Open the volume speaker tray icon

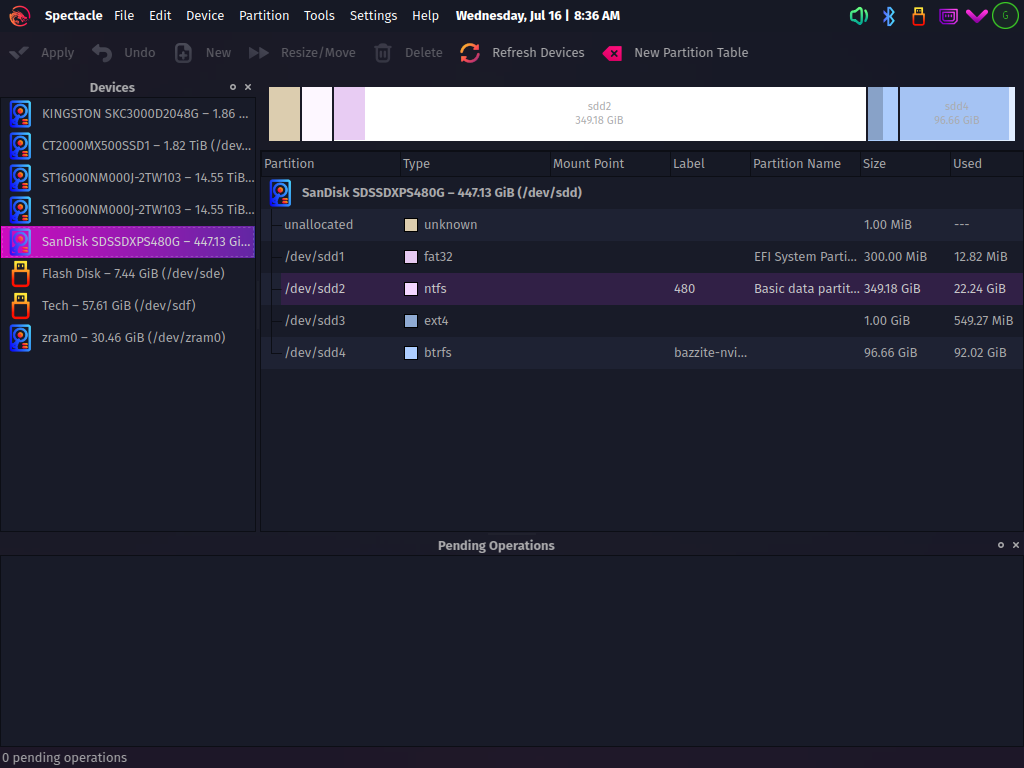[859, 16]
